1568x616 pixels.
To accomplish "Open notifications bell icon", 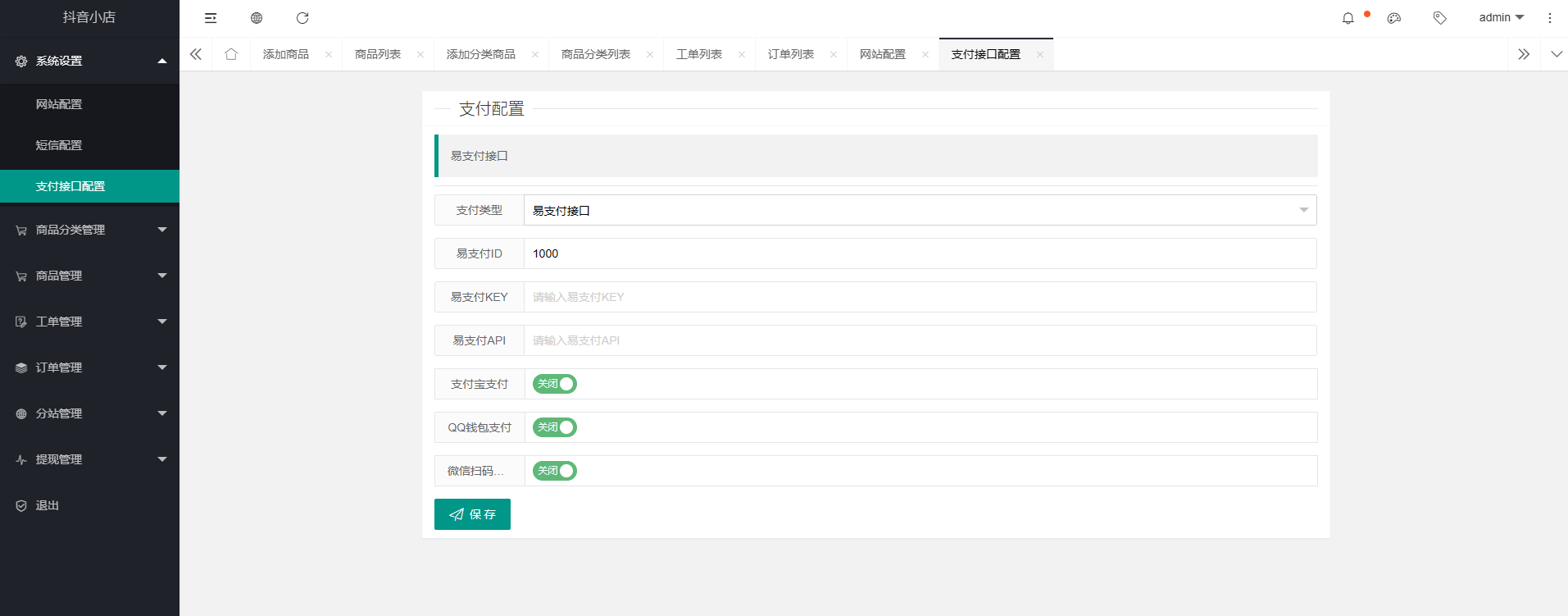I will [1348, 18].
